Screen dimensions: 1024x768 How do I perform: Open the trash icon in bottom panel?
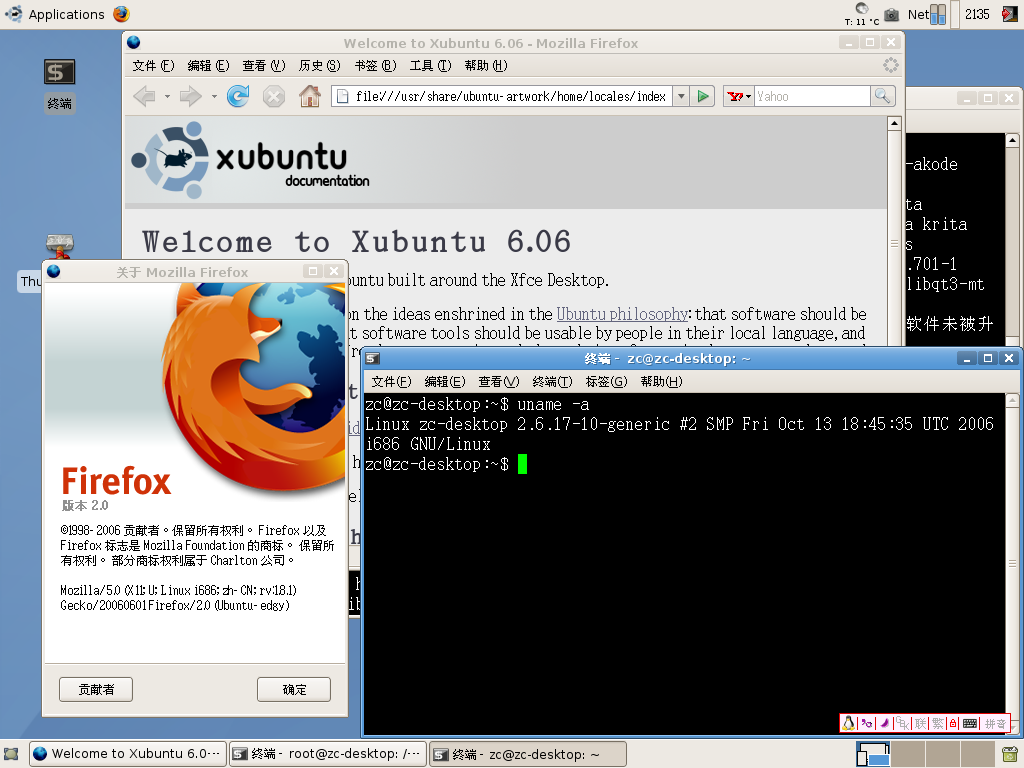coord(1010,754)
